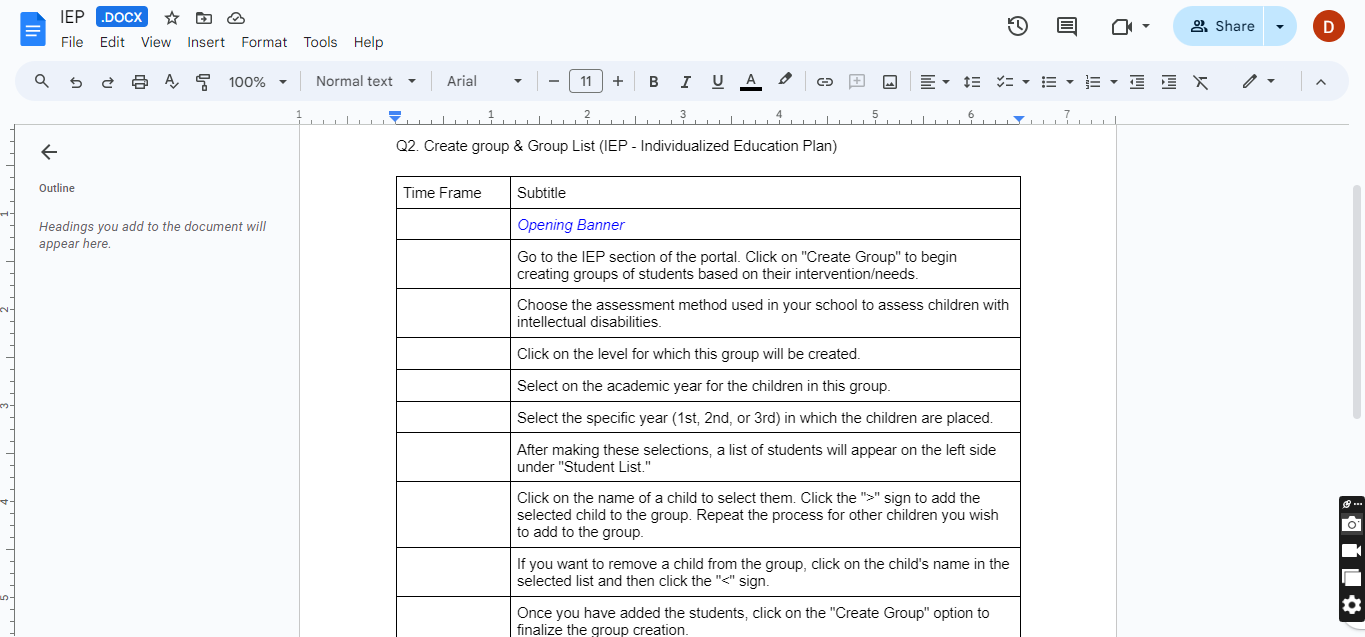
Task: Open the Google Docs home icon
Action: 33,29
